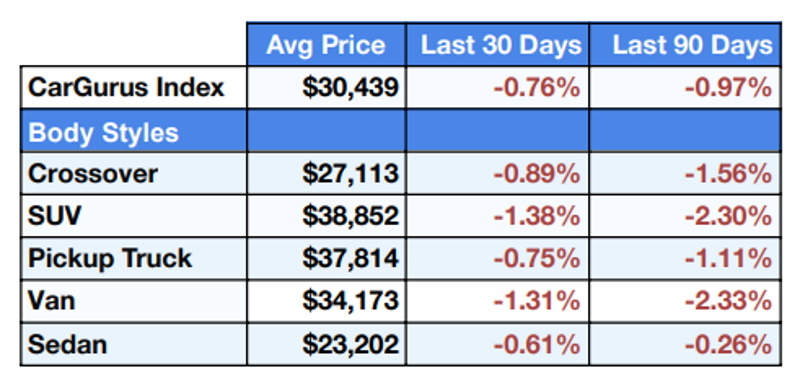The image size is (800, 386).
Task: Select the -0.26% Sedan 90-day value
Action: (728, 344)
